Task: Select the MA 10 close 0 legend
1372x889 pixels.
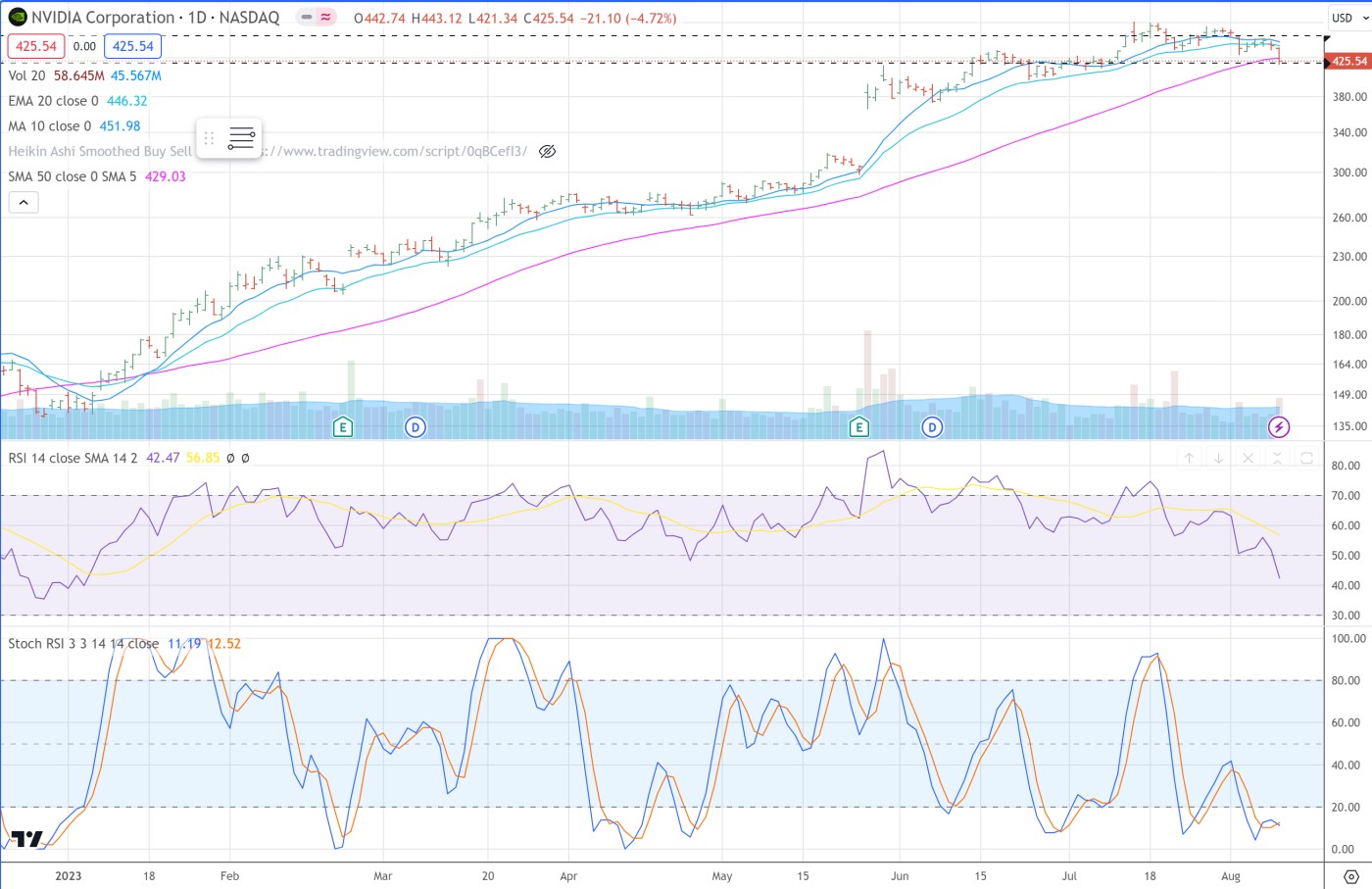Action: click(x=50, y=126)
